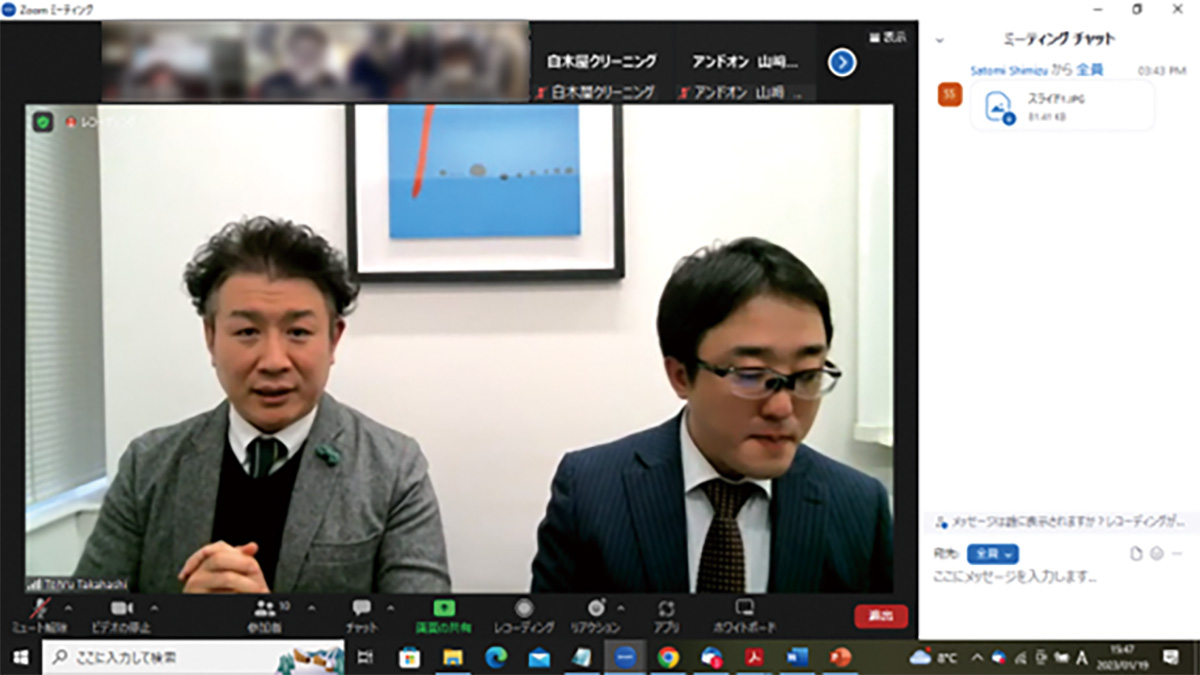Open Microsoft Word from taskbar

797,657
